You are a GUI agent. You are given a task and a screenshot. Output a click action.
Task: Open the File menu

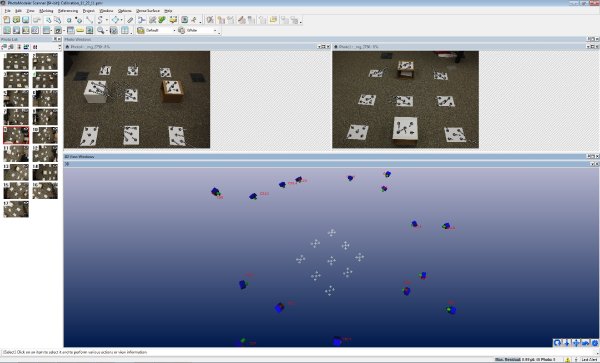coord(7,11)
